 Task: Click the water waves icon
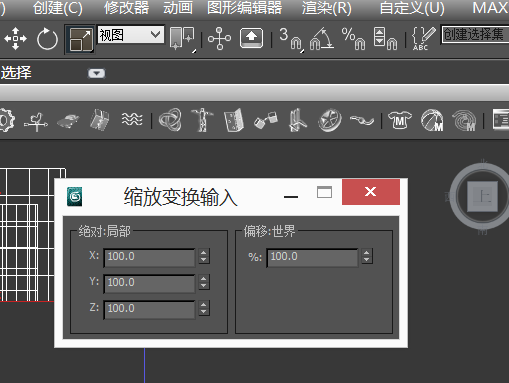tap(132, 119)
